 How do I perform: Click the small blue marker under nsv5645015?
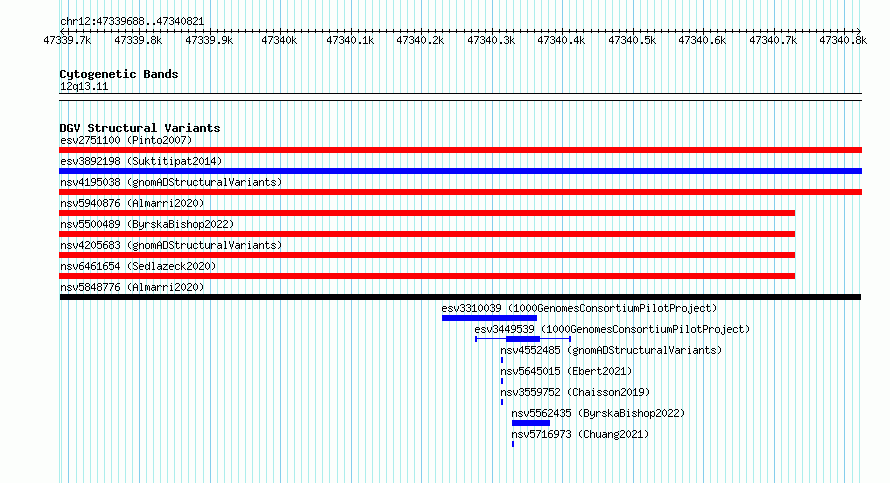[x=502, y=381]
